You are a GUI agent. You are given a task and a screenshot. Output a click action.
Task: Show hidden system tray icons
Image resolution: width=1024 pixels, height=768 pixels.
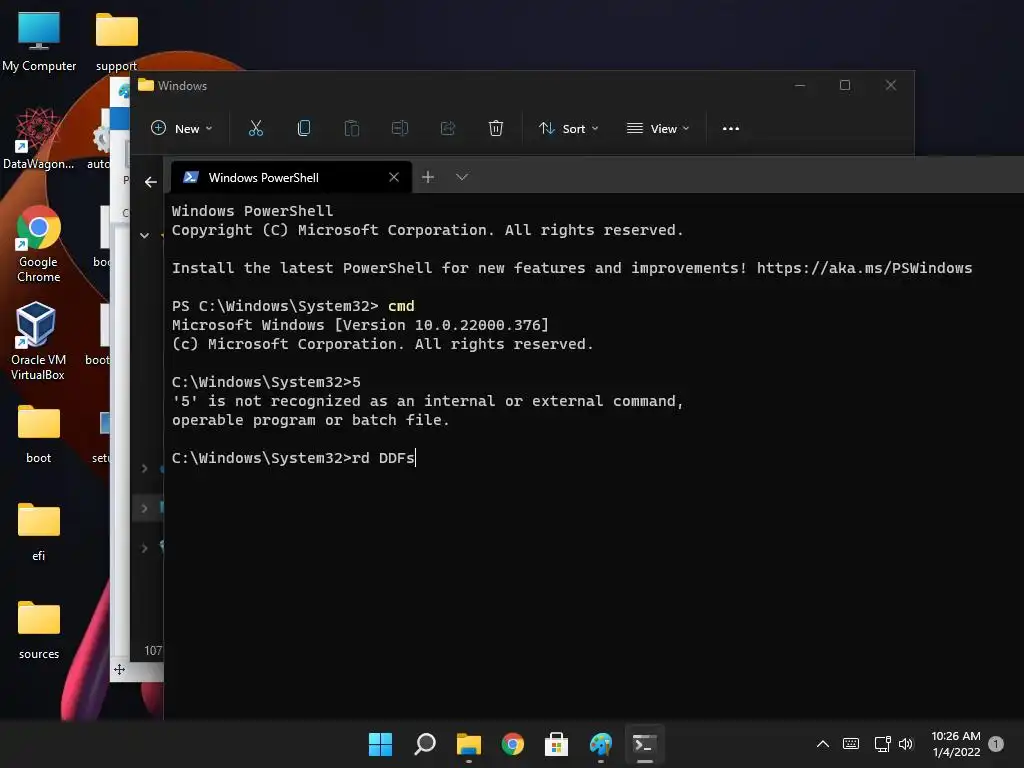tap(823, 744)
